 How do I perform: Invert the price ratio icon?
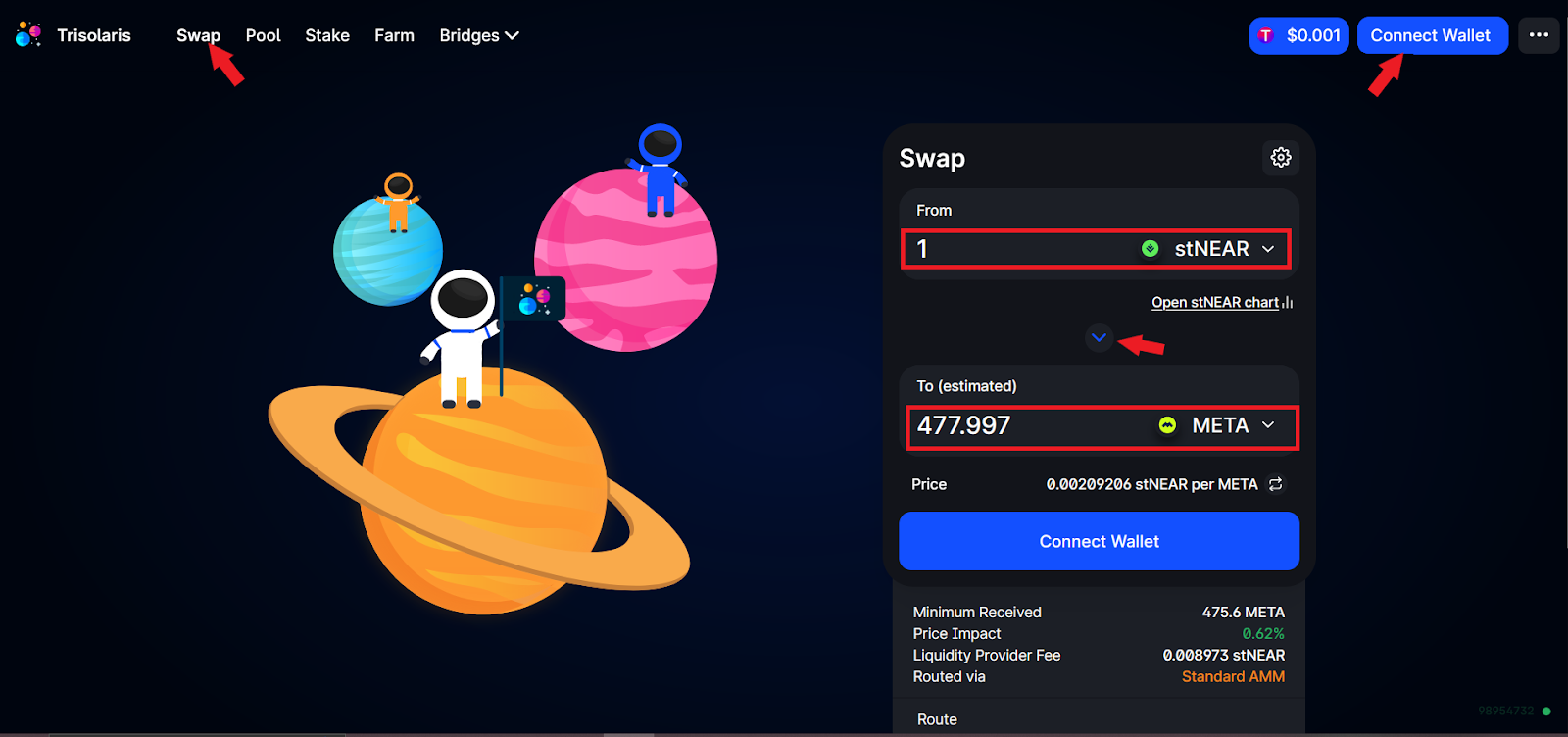point(1275,484)
